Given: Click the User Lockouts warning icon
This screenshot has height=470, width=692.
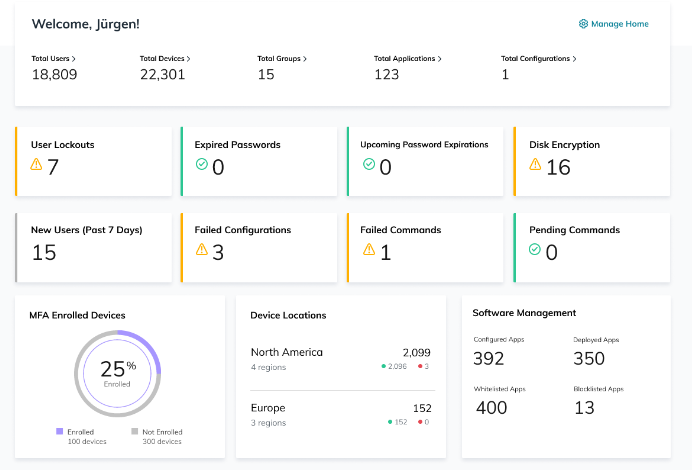Looking at the screenshot, I should click(x=36, y=165).
